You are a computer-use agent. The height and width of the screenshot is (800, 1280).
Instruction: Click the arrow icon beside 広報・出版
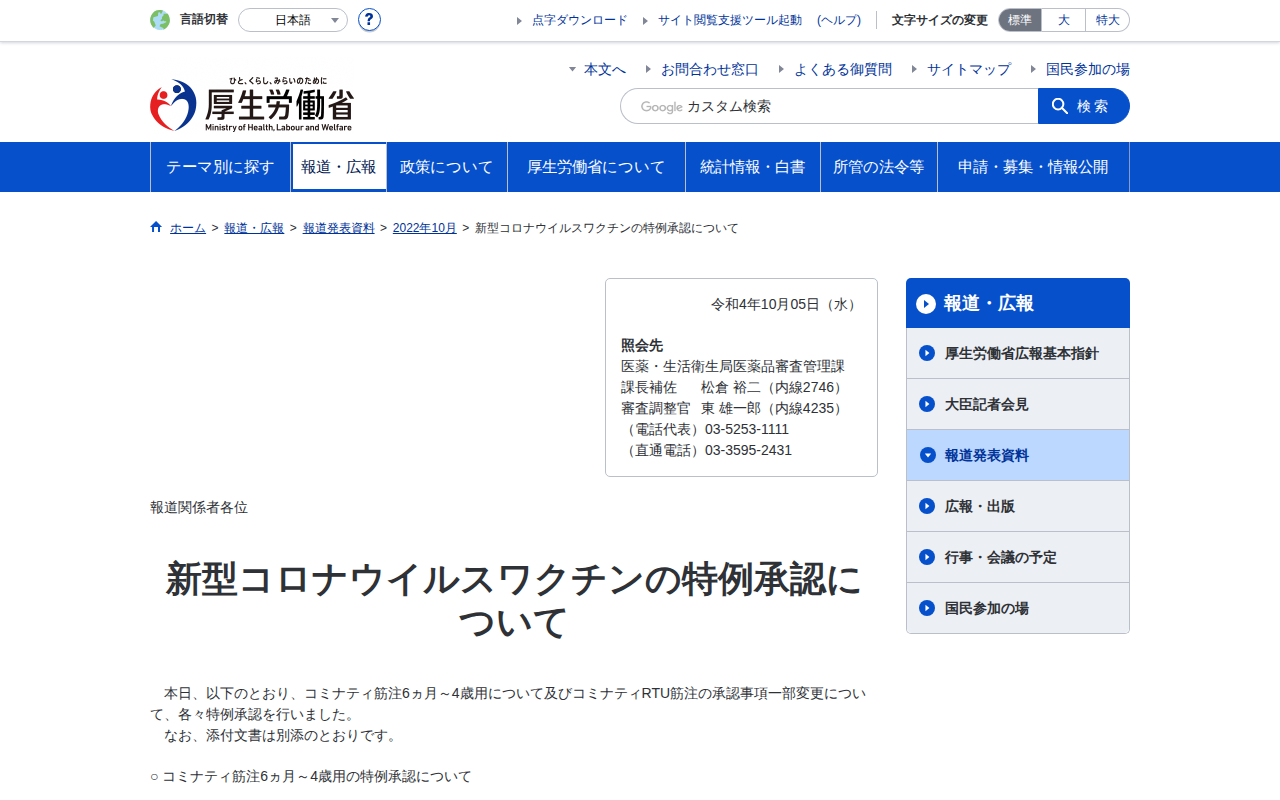tap(927, 506)
